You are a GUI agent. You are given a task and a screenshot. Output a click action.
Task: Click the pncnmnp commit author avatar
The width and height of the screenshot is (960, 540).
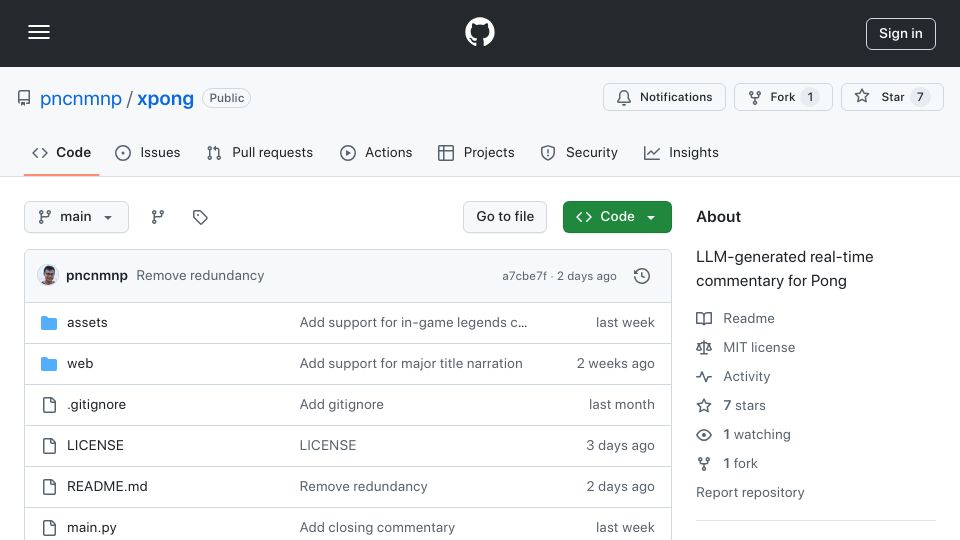(x=48, y=276)
